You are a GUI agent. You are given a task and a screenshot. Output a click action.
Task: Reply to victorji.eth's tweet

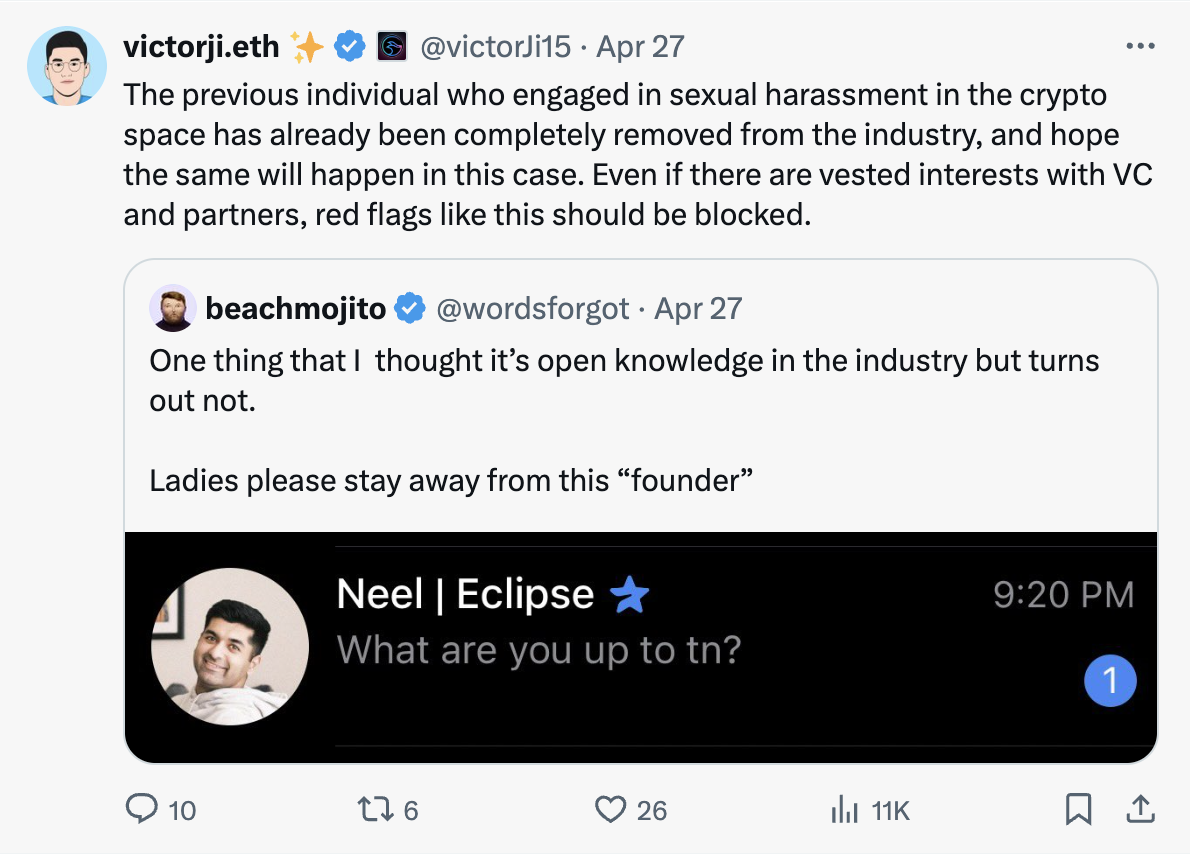tap(142, 811)
